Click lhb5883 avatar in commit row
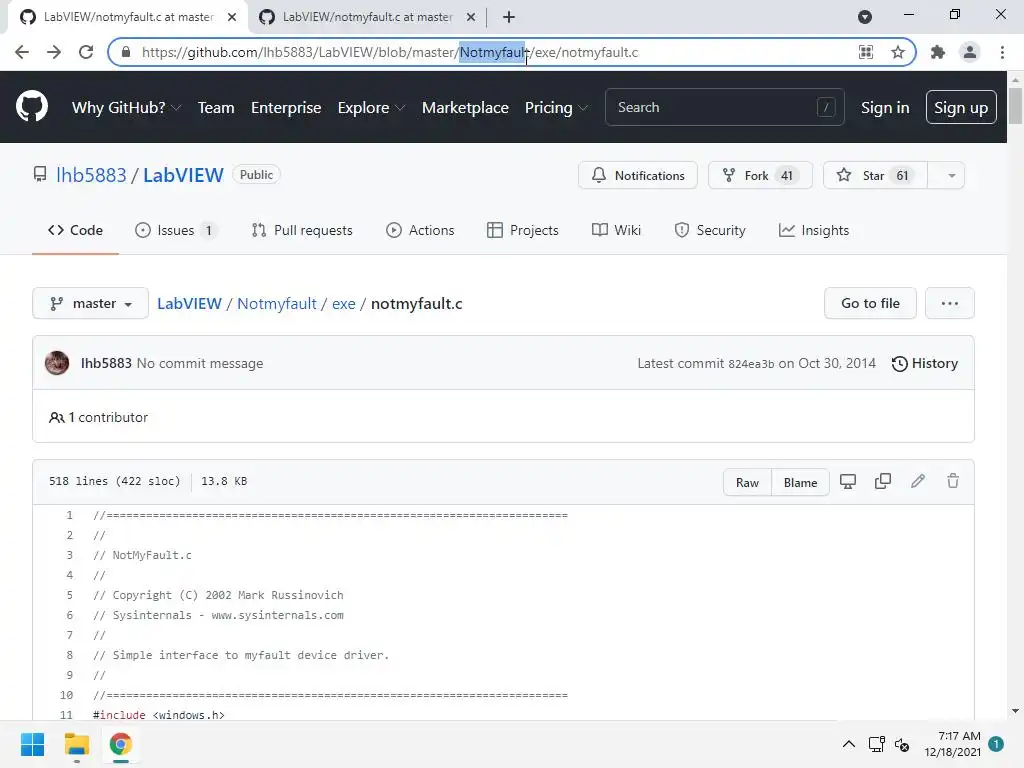 57,363
